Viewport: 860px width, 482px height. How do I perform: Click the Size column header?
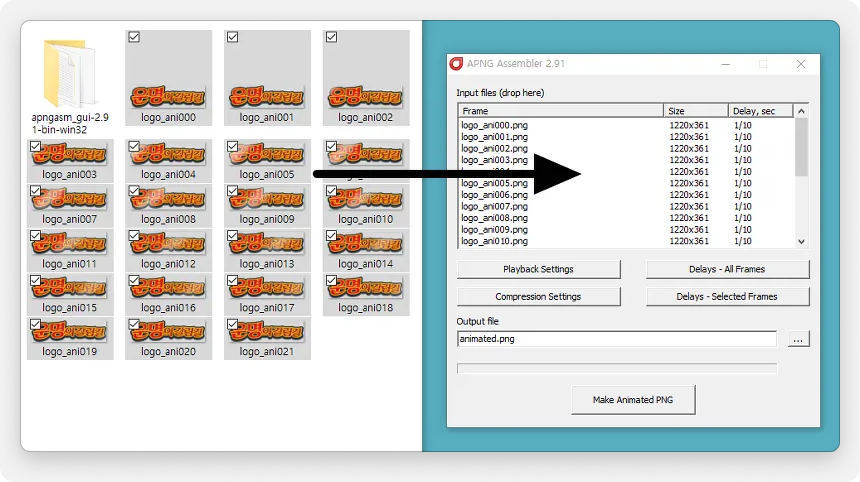pos(695,111)
